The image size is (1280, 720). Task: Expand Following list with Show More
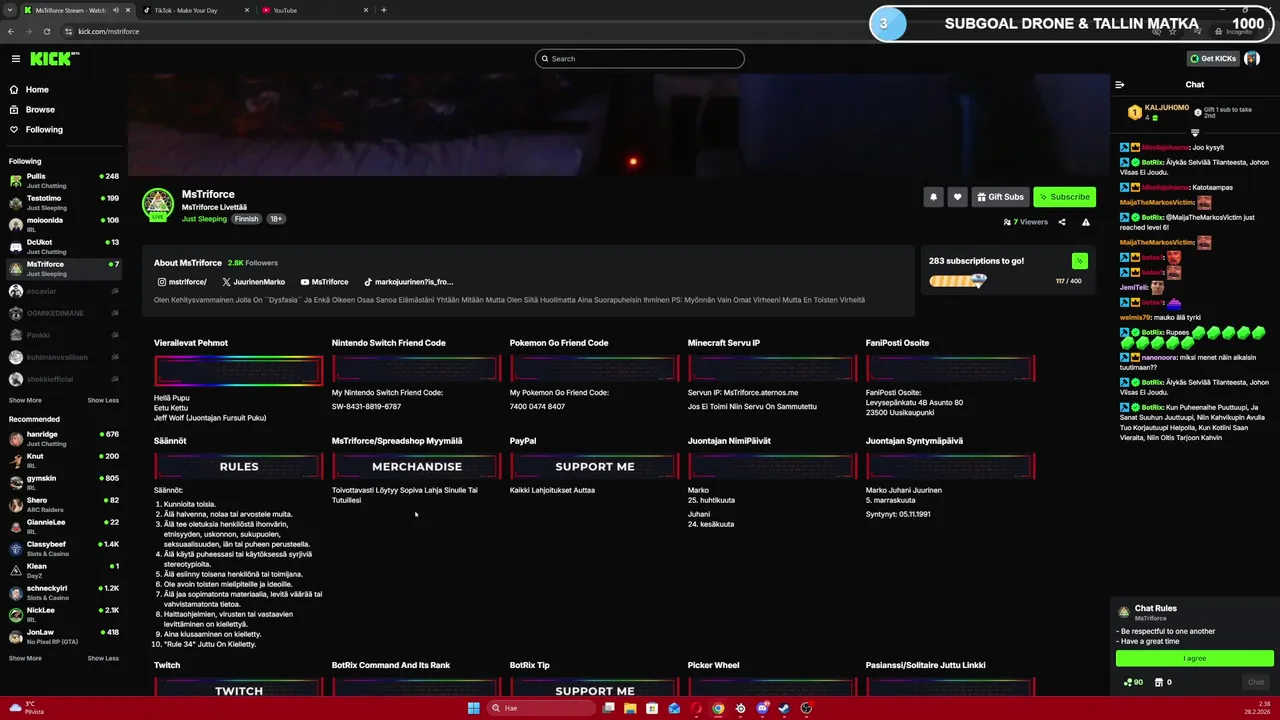click(x=25, y=400)
